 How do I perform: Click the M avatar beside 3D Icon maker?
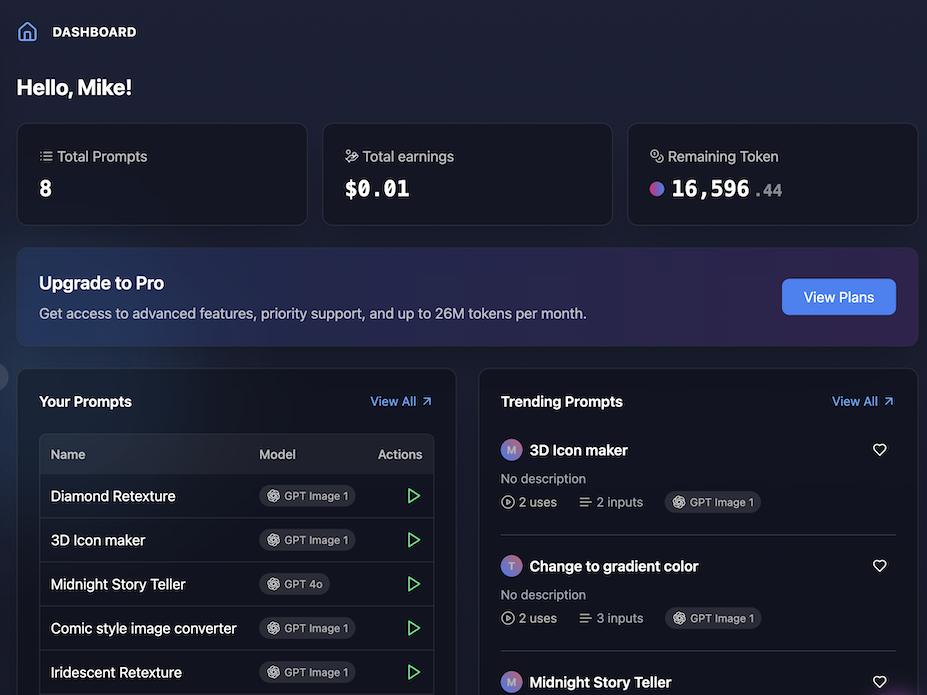[512, 450]
